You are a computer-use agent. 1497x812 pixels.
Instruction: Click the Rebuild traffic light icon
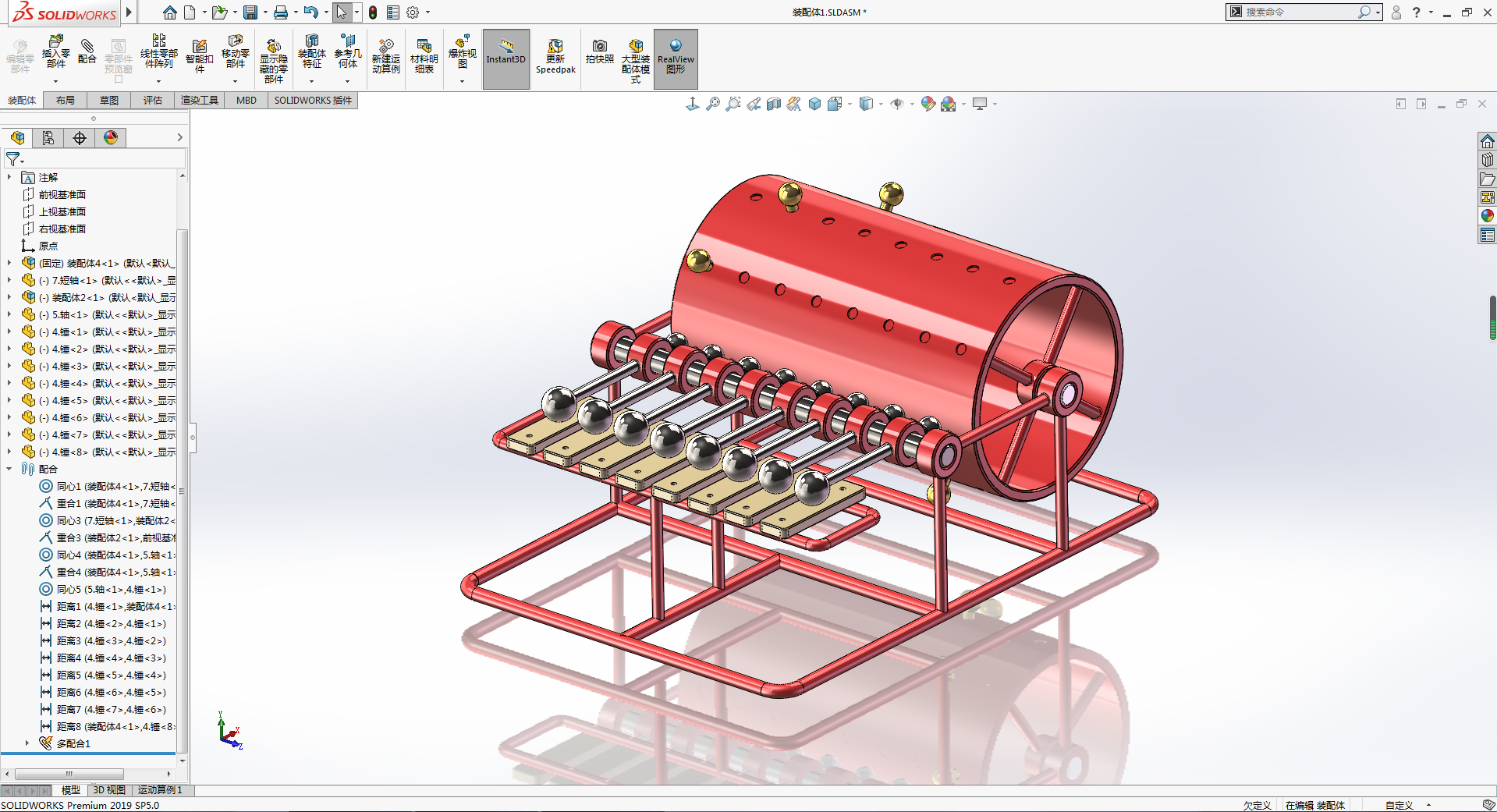(373, 12)
